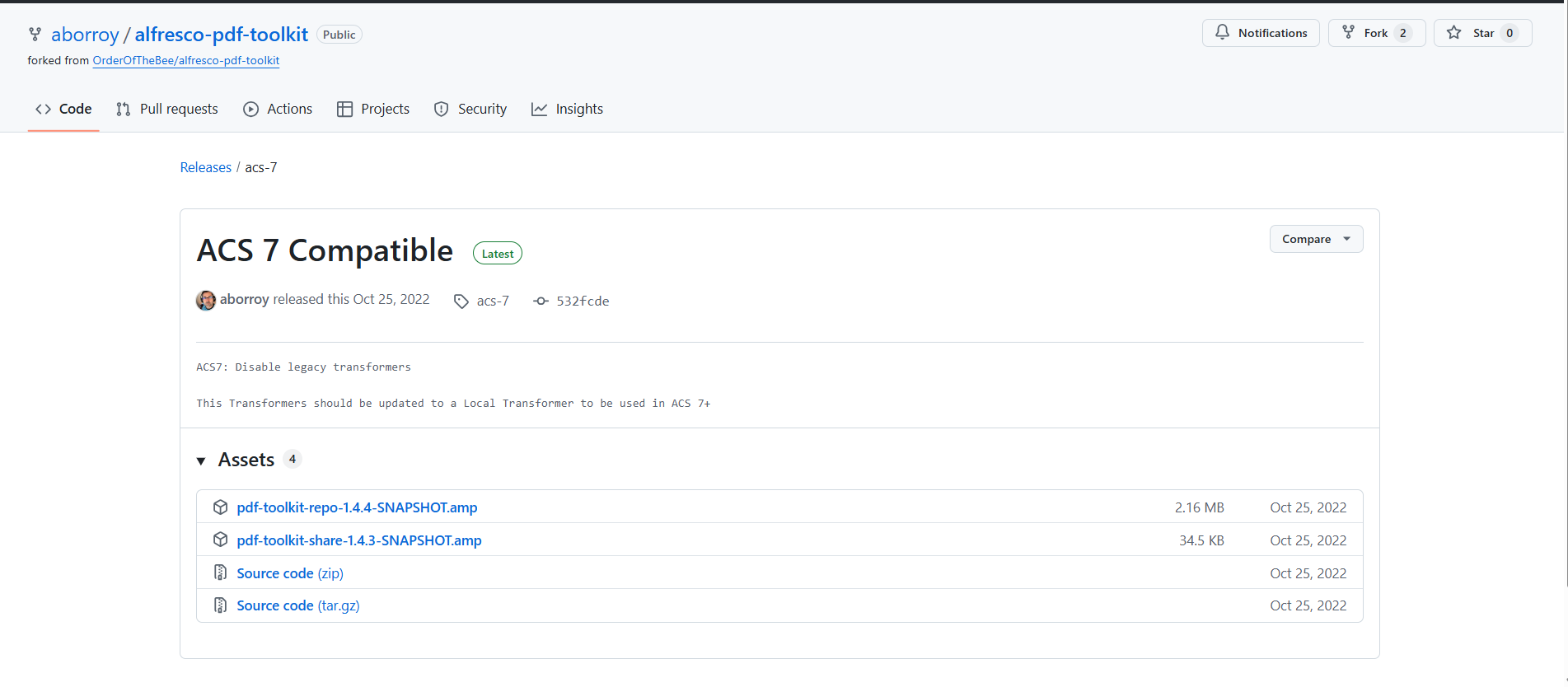Image resolution: width=1568 pixels, height=687 pixels.
Task: Click the fork icon beside aborroy repository name
Action: (35, 34)
